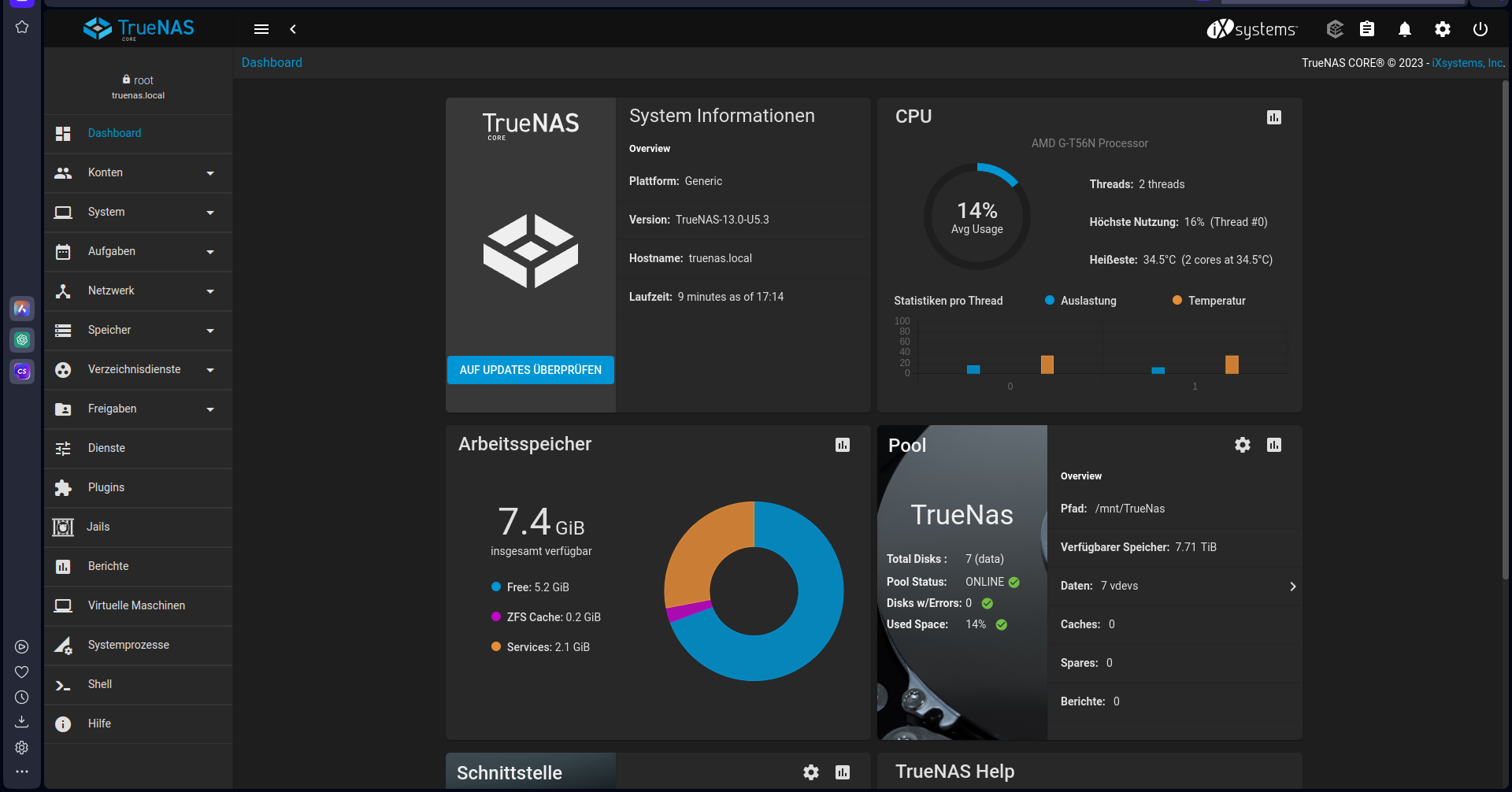Screen dimensions: 1512x792
Task: Click the Version TrueNAS-13.0-U5.3 text
Action: 699,220
